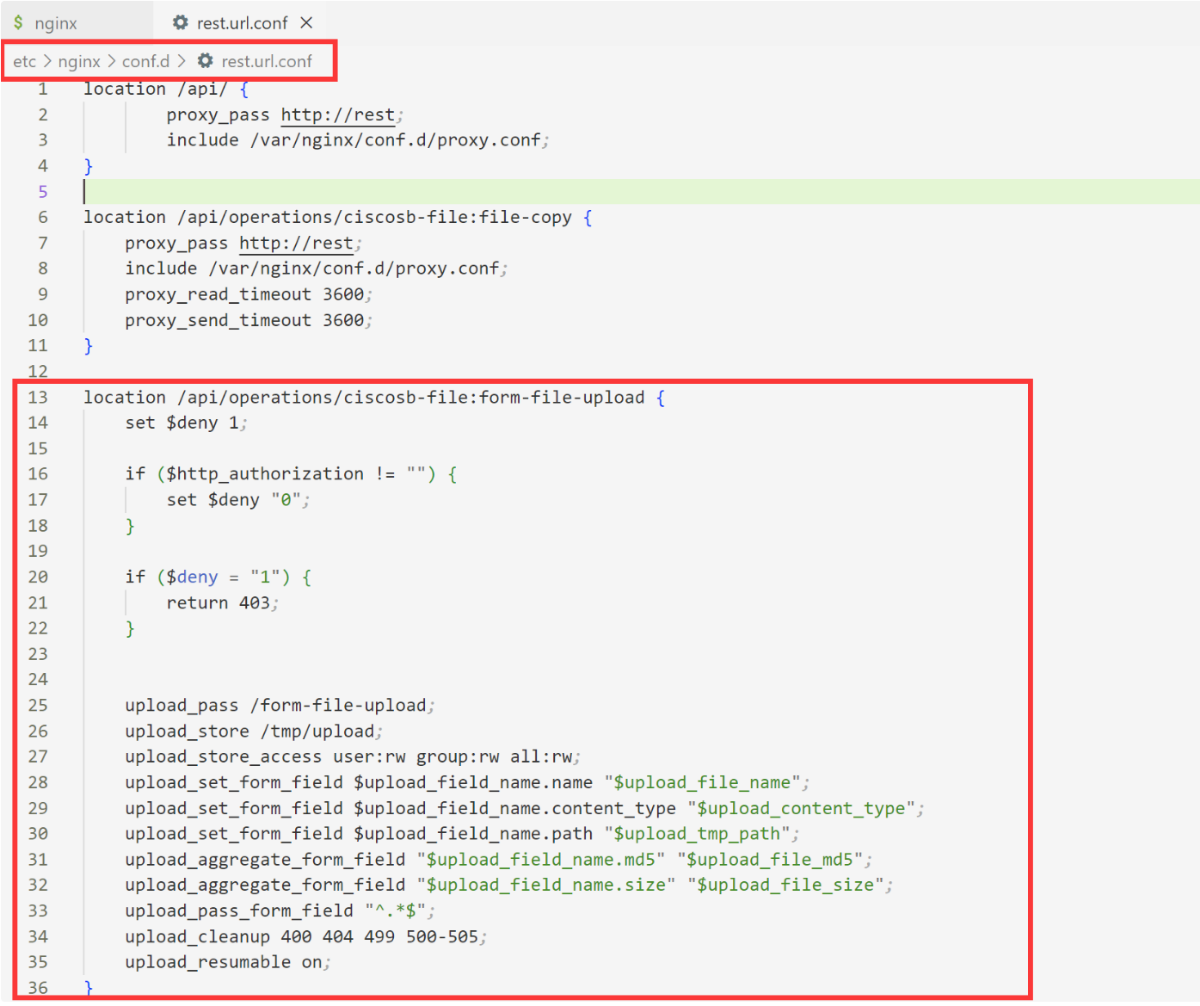The image size is (1200, 1006).
Task: Click '$http_authorization' condition line
Action: 291,474
